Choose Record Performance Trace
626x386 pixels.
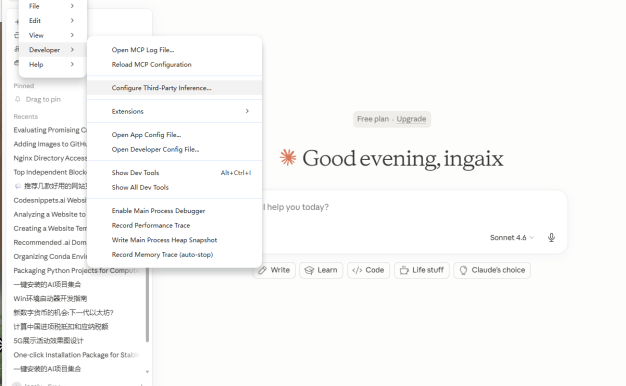pyautogui.click(x=174, y=226)
